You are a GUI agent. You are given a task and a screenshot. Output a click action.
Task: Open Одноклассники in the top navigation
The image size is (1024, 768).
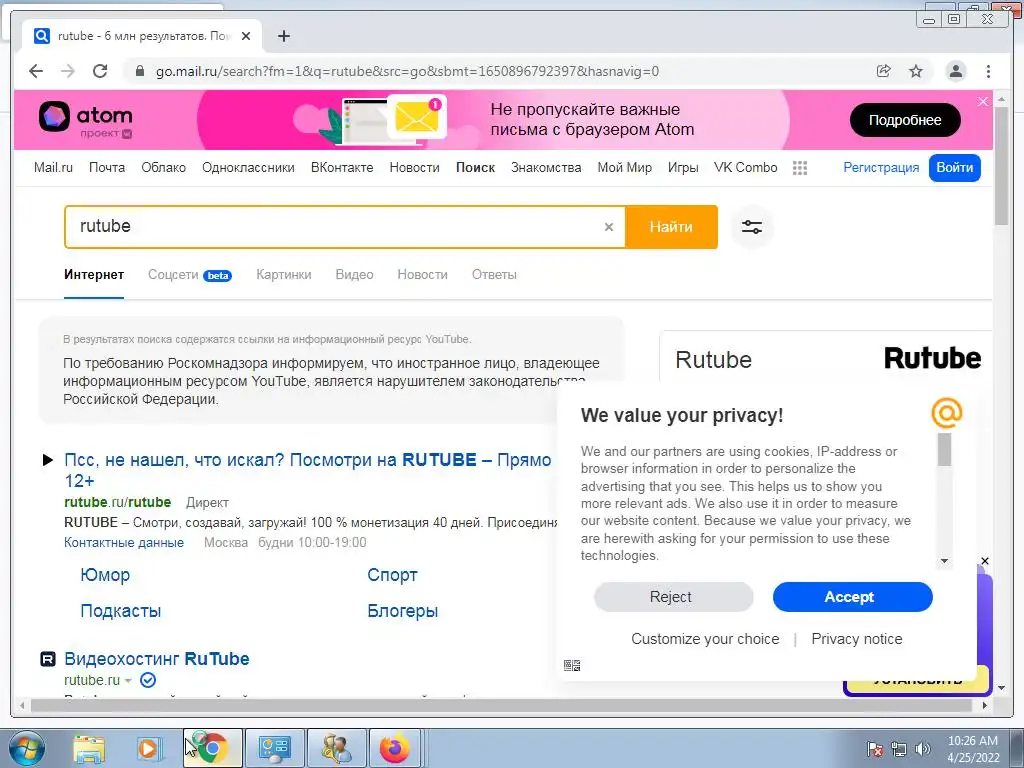(x=248, y=168)
